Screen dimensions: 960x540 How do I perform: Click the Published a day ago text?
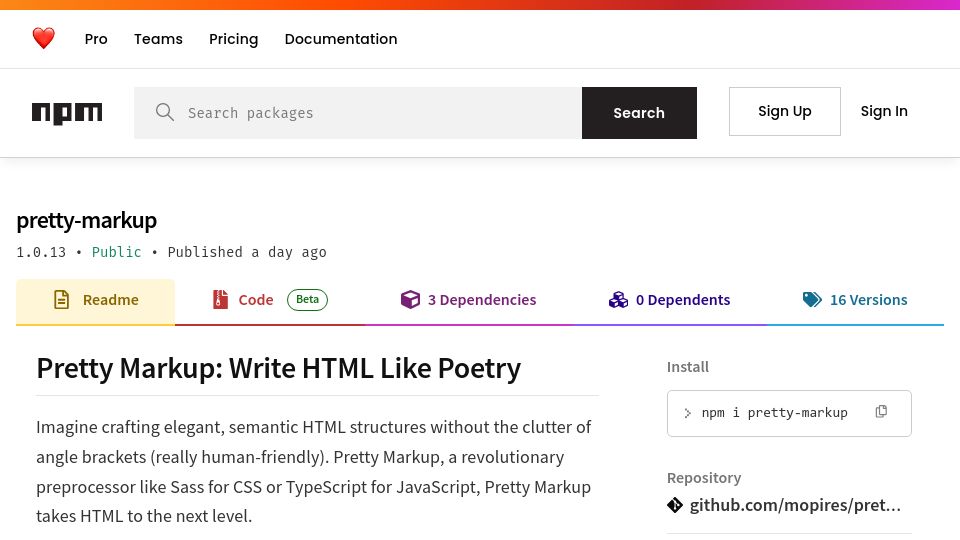point(247,252)
